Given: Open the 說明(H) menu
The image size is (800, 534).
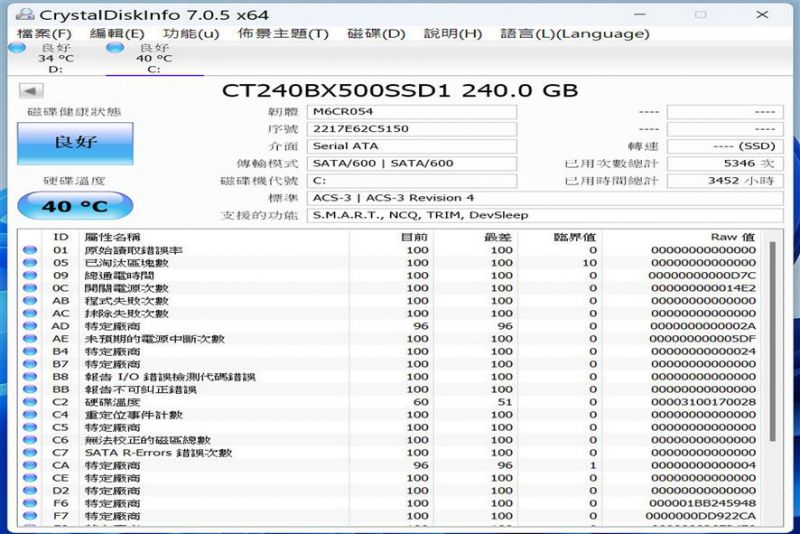Looking at the screenshot, I should (453, 34).
